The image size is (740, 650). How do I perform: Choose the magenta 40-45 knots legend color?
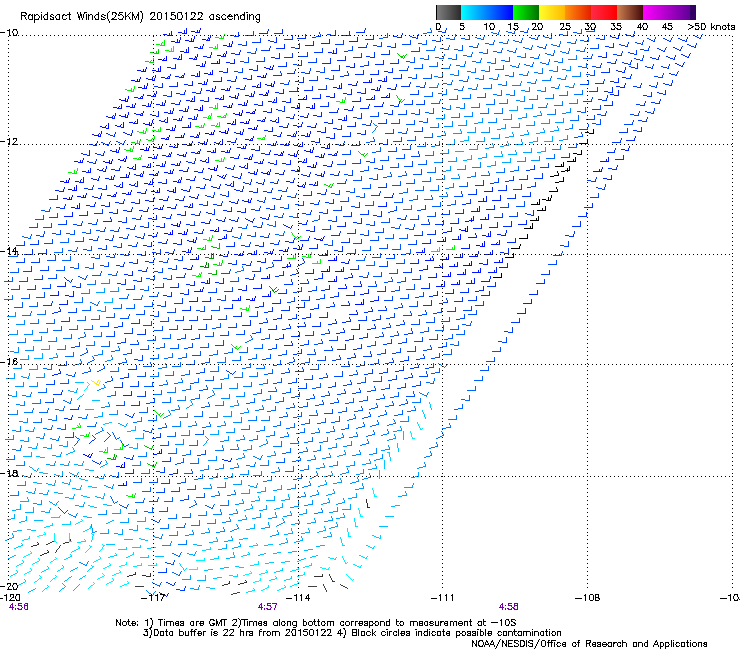pyautogui.click(x=656, y=12)
